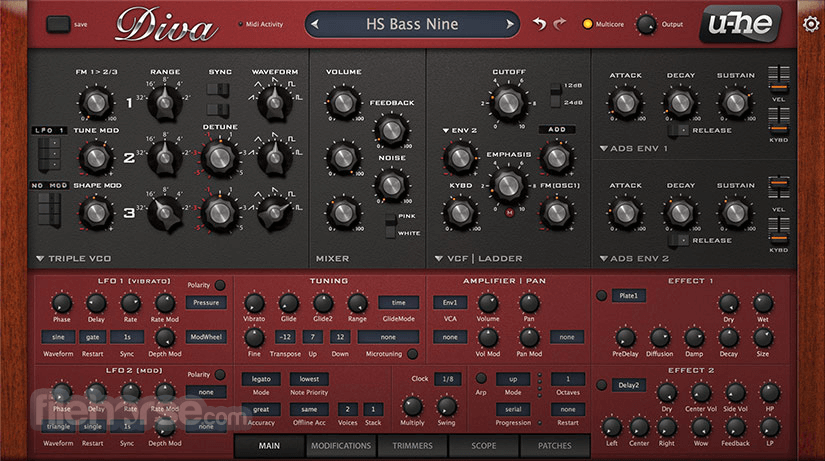Open the Plate1 effect type dropdown
Viewport: 825px width, 461px height.
point(628,296)
